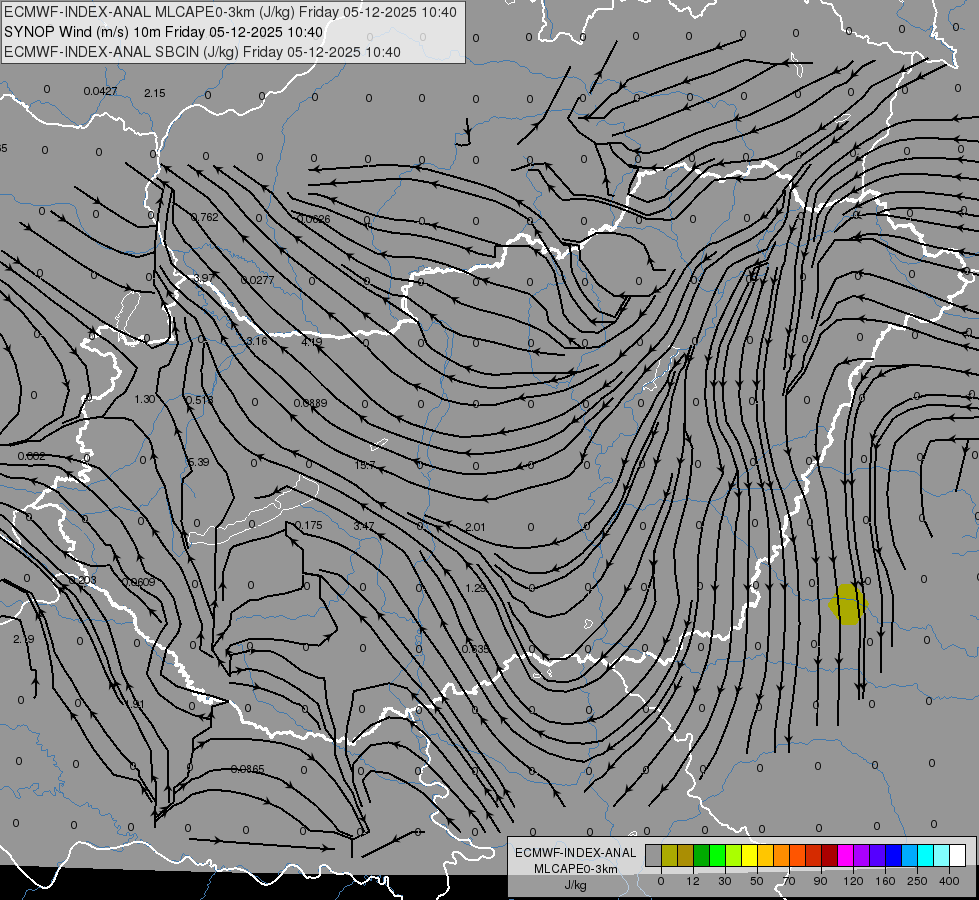Select the magenta legend swatch

tap(845, 855)
